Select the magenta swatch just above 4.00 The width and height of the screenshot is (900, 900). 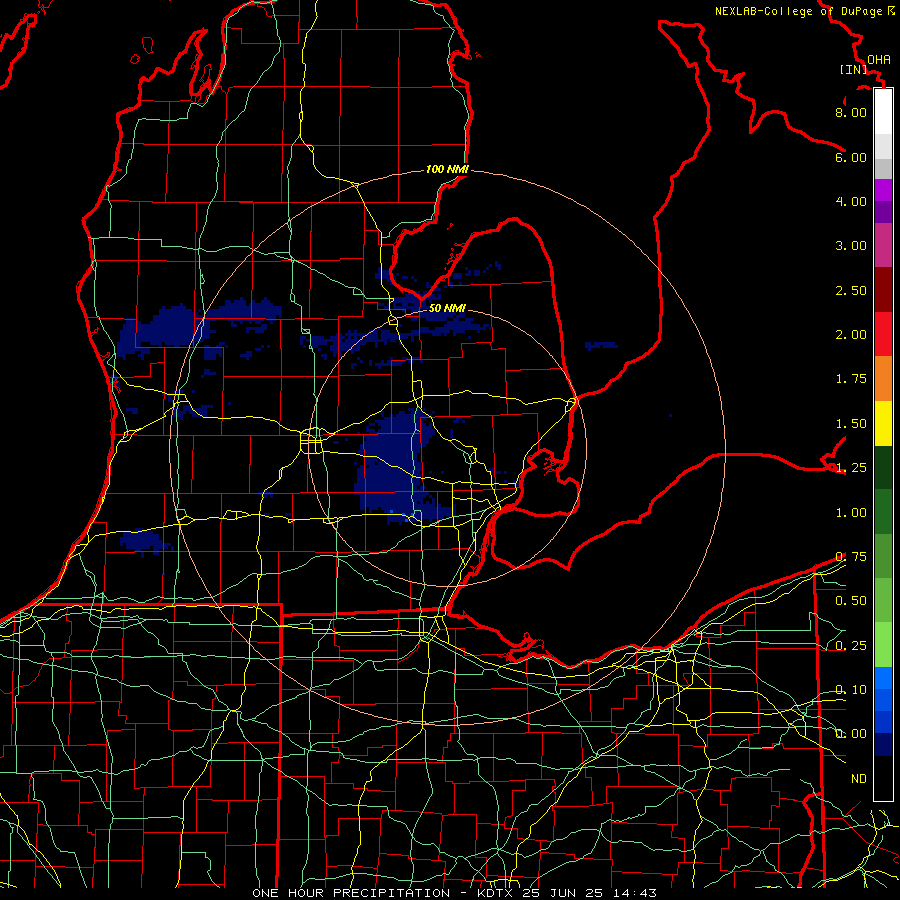coord(883,190)
